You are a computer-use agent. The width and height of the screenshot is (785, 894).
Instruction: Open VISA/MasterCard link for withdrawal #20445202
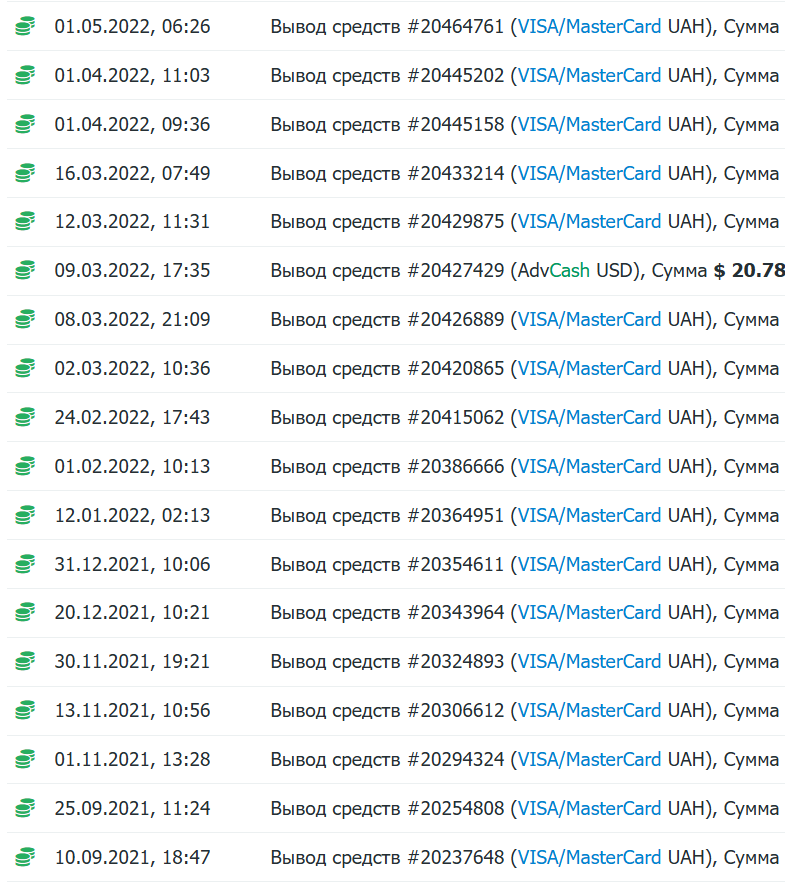(x=589, y=75)
